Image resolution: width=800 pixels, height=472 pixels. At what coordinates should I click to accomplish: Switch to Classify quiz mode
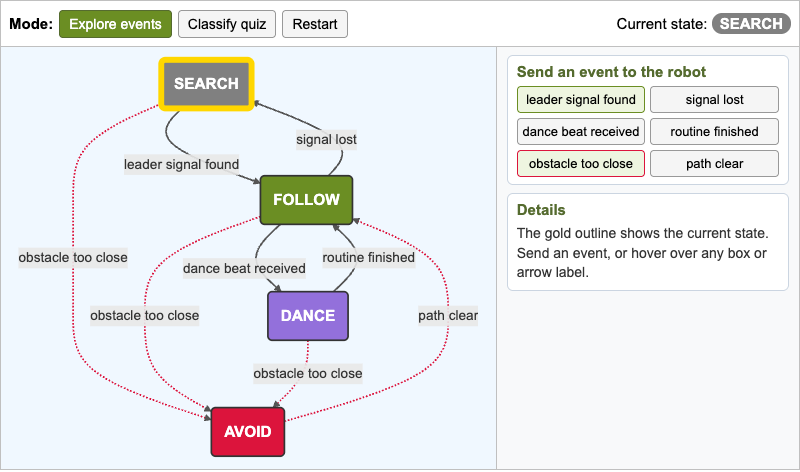coord(227,24)
